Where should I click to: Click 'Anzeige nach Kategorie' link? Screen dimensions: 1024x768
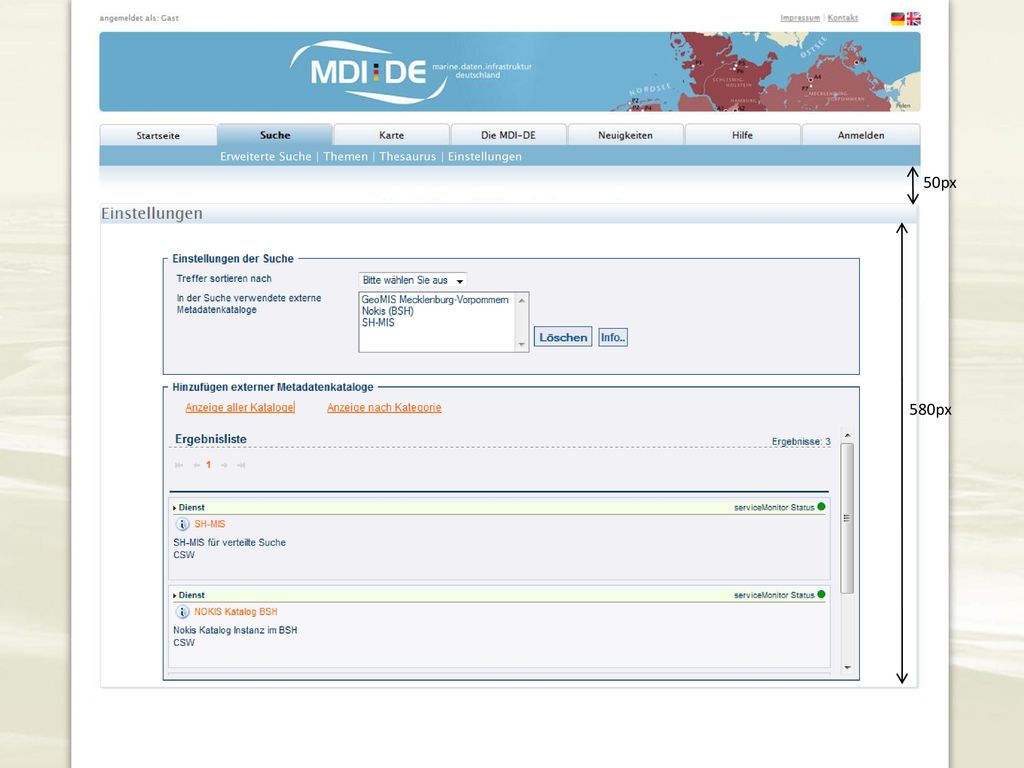[384, 408]
